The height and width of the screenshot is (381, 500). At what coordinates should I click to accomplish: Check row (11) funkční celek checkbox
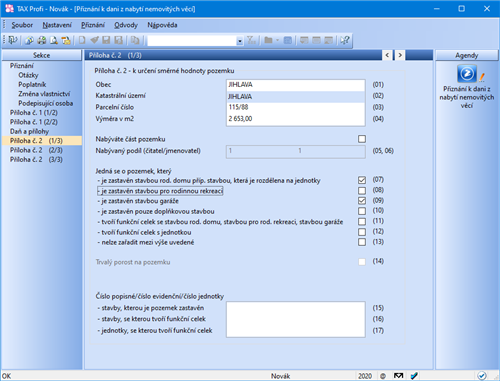coord(362,222)
